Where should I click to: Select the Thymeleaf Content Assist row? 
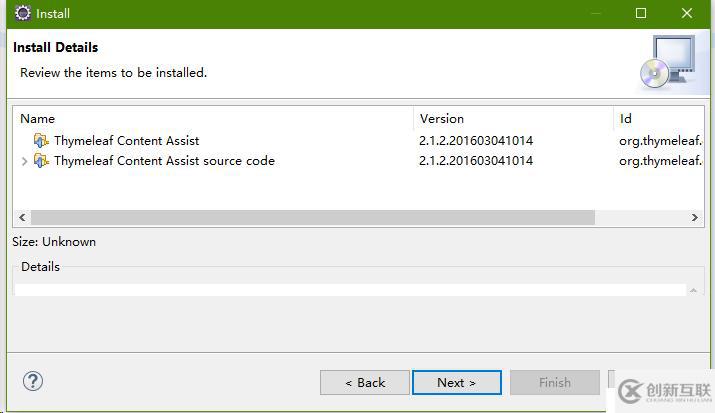pos(358,140)
